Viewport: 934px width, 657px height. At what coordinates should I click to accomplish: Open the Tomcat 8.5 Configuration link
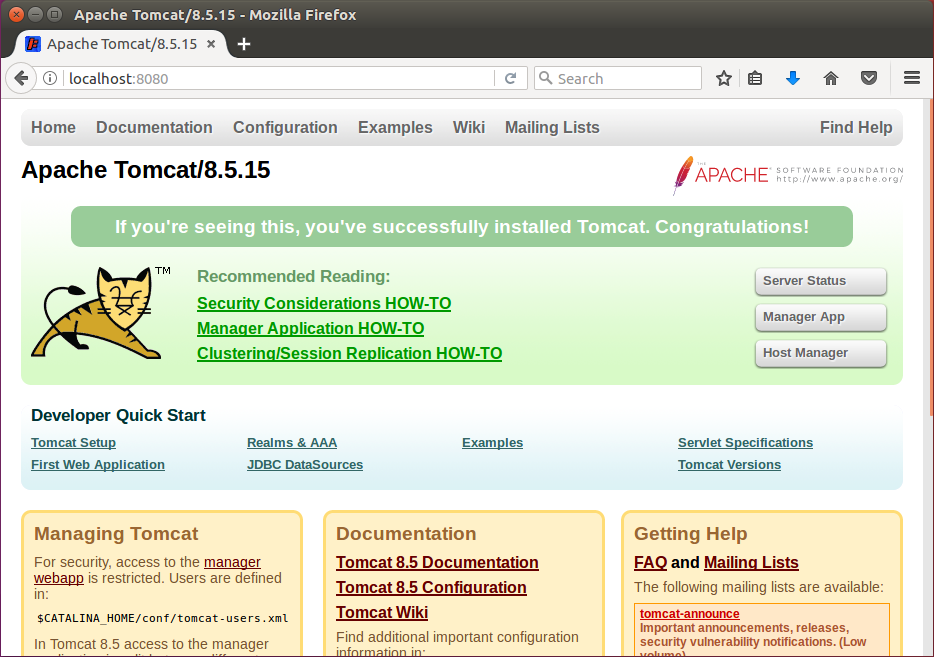431,587
